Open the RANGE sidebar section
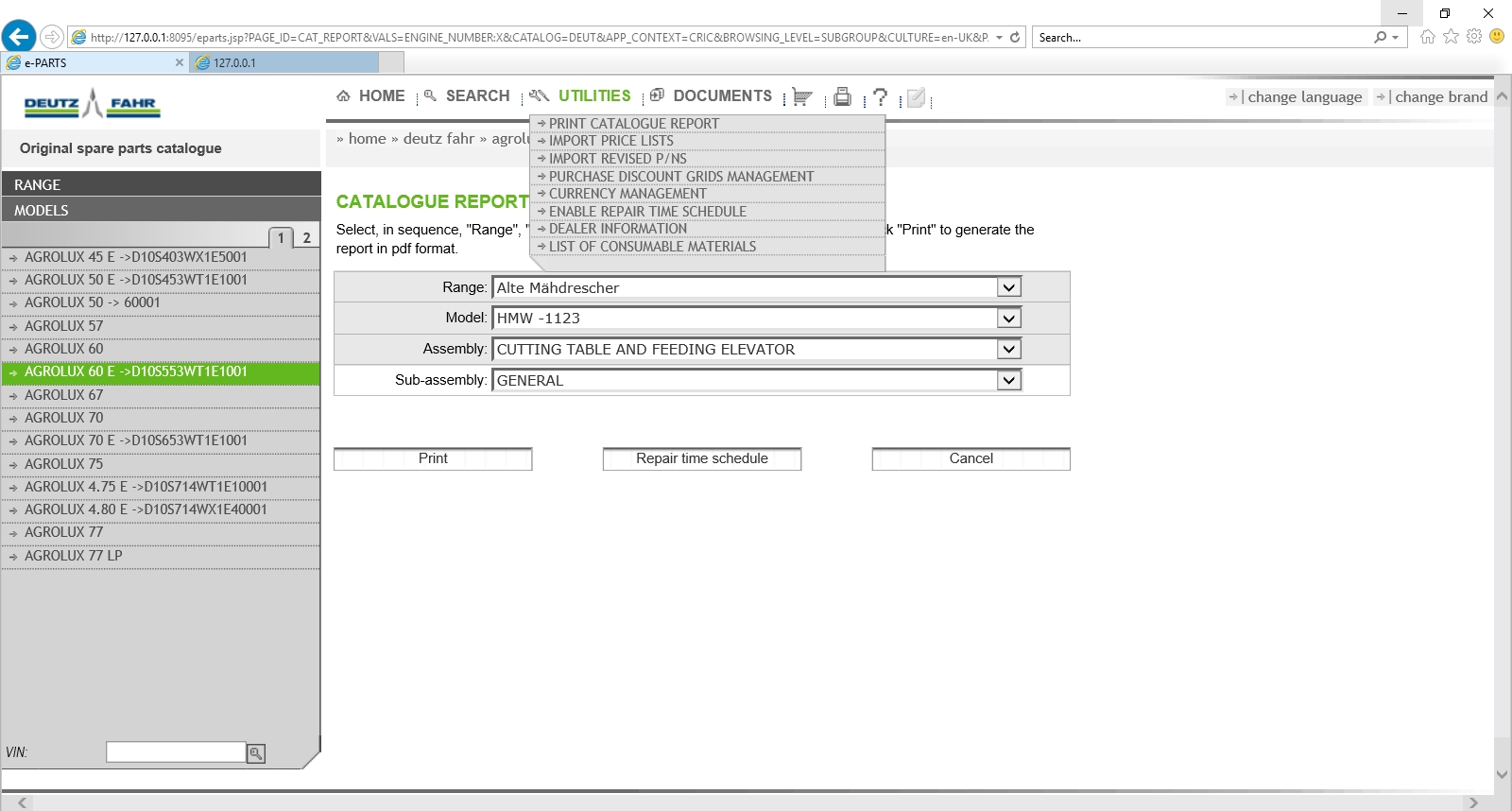The image size is (1512, 811). (161, 184)
